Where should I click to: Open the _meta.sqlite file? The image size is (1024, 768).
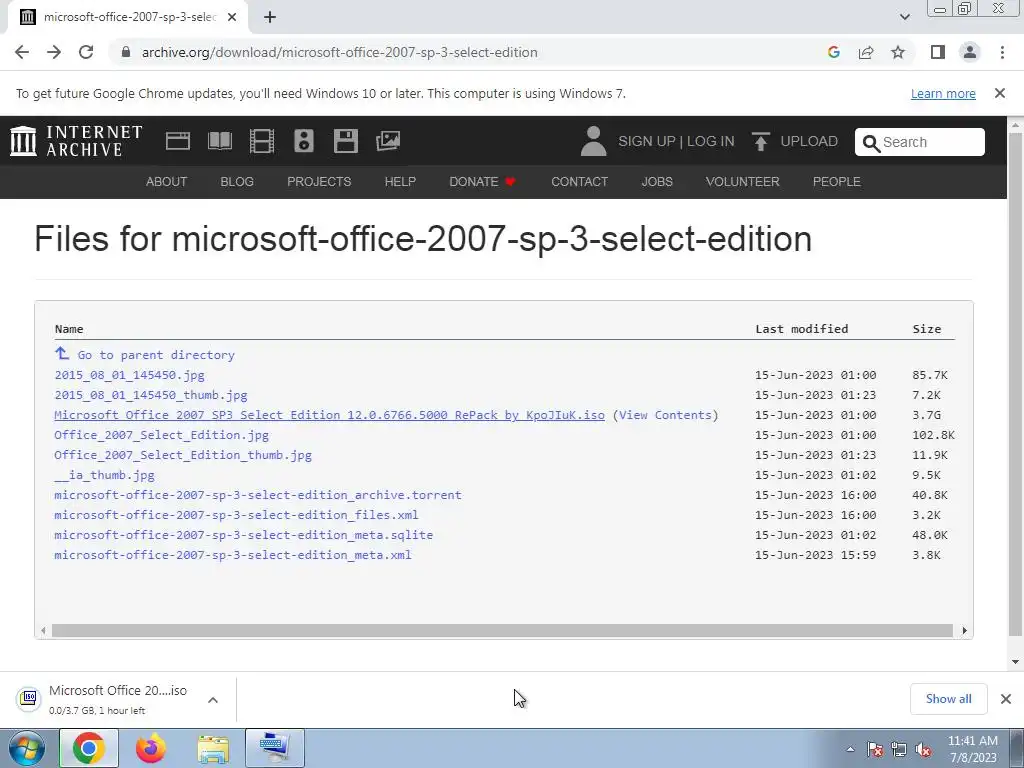click(244, 535)
